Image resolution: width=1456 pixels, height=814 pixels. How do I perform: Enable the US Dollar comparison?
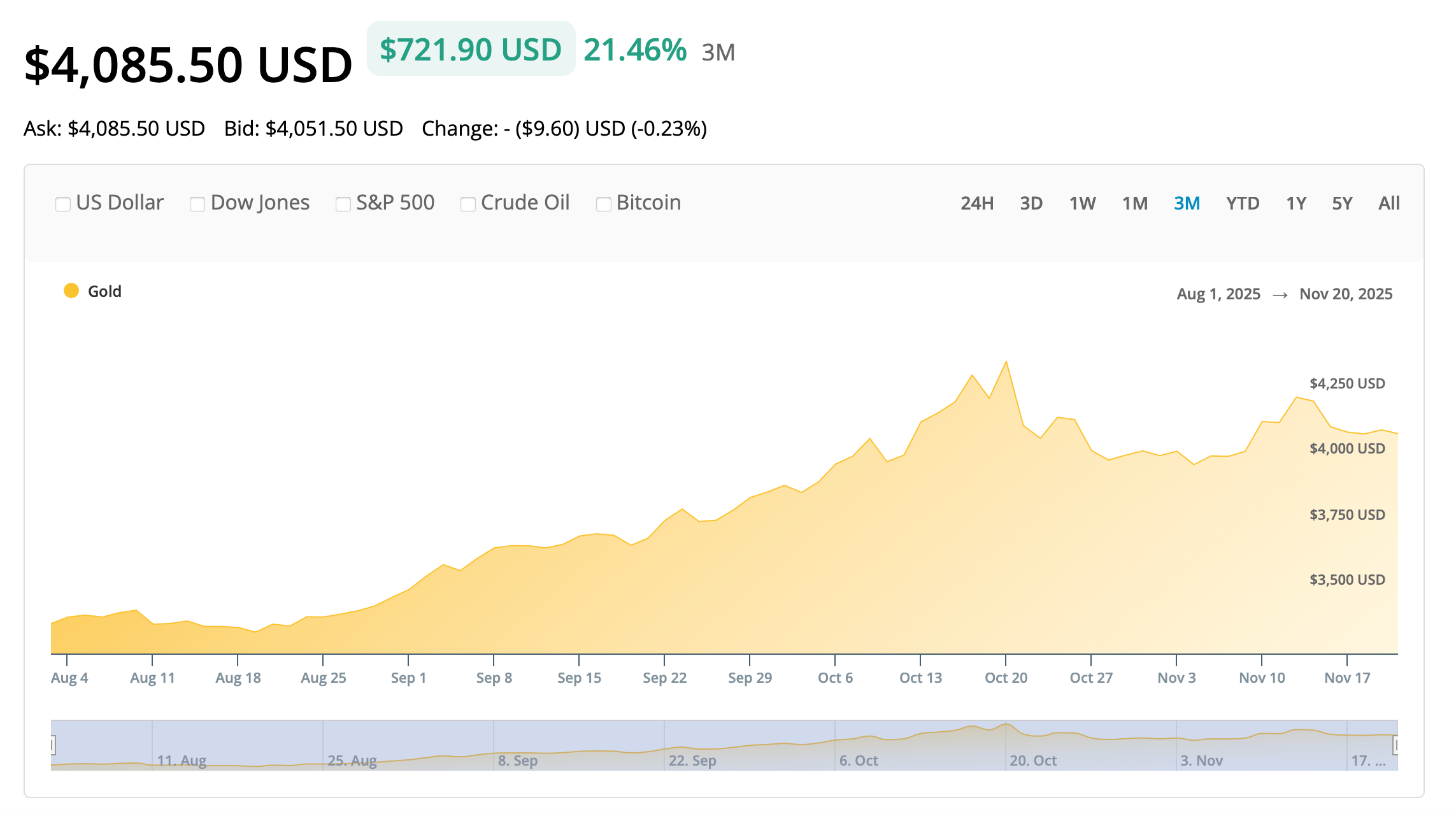62,204
